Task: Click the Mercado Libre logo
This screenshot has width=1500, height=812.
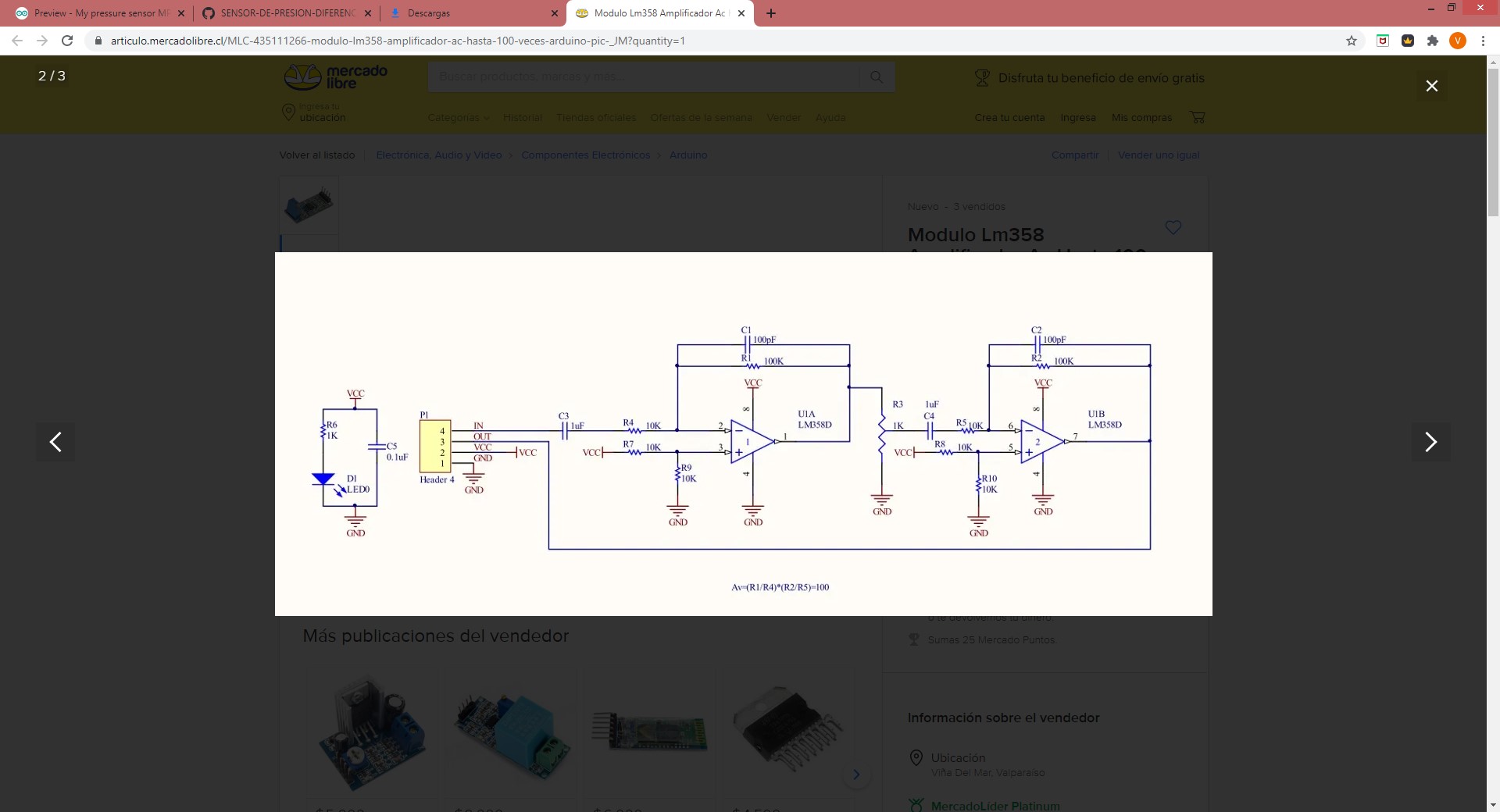Action: pos(334,76)
